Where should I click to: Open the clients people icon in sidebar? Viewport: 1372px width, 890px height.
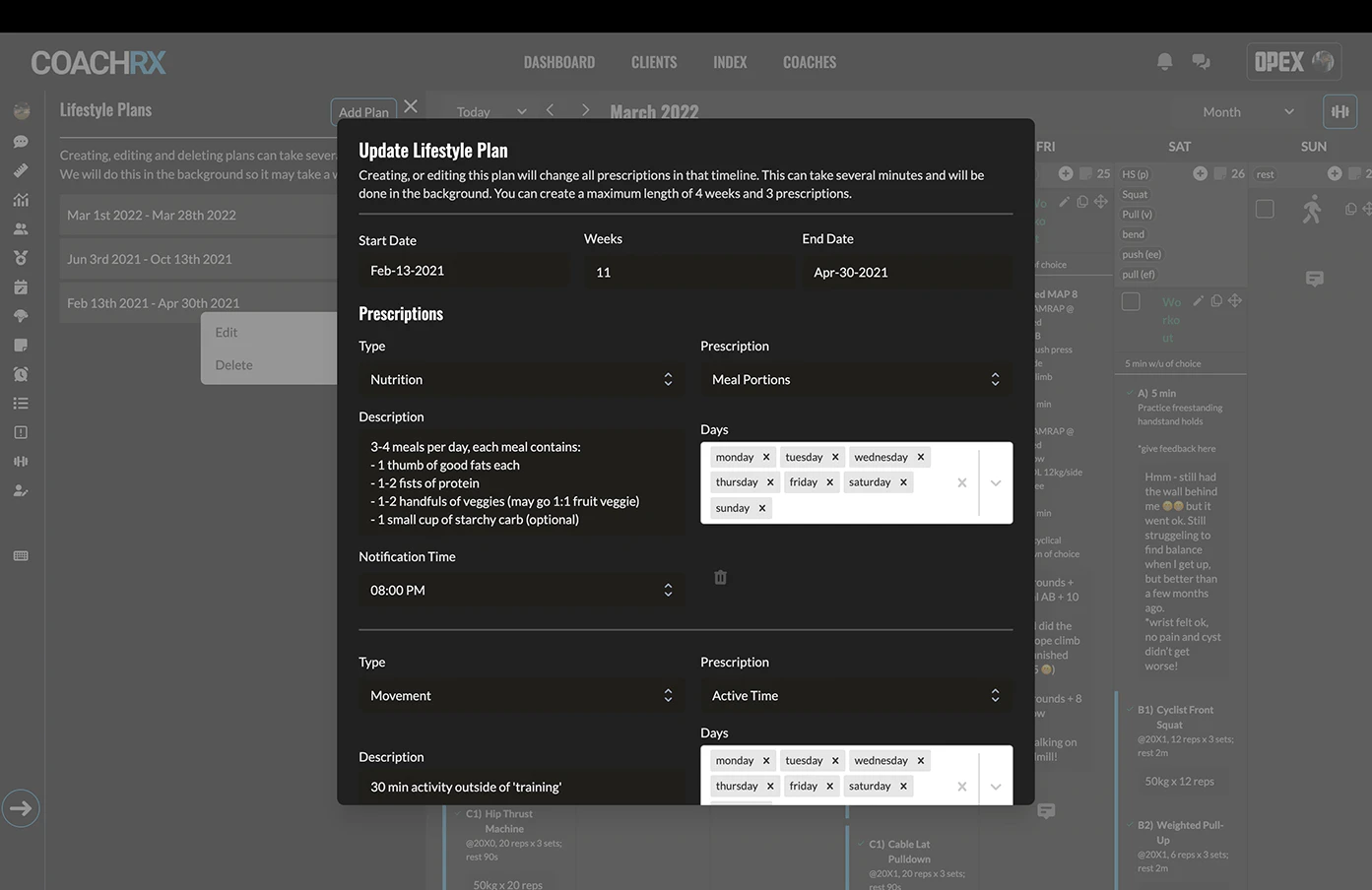pyautogui.click(x=20, y=227)
